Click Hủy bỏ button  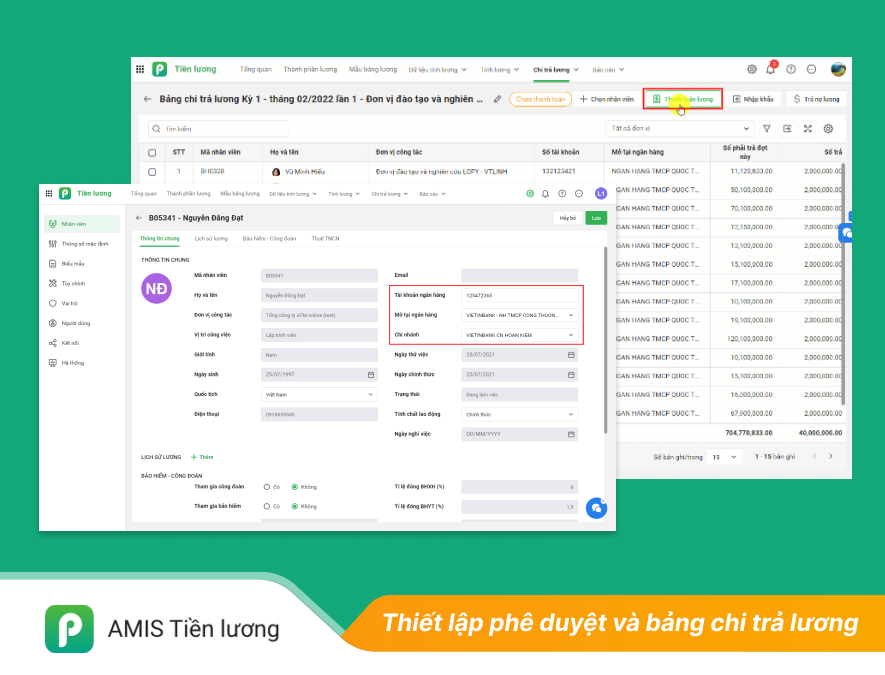[x=568, y=218]
